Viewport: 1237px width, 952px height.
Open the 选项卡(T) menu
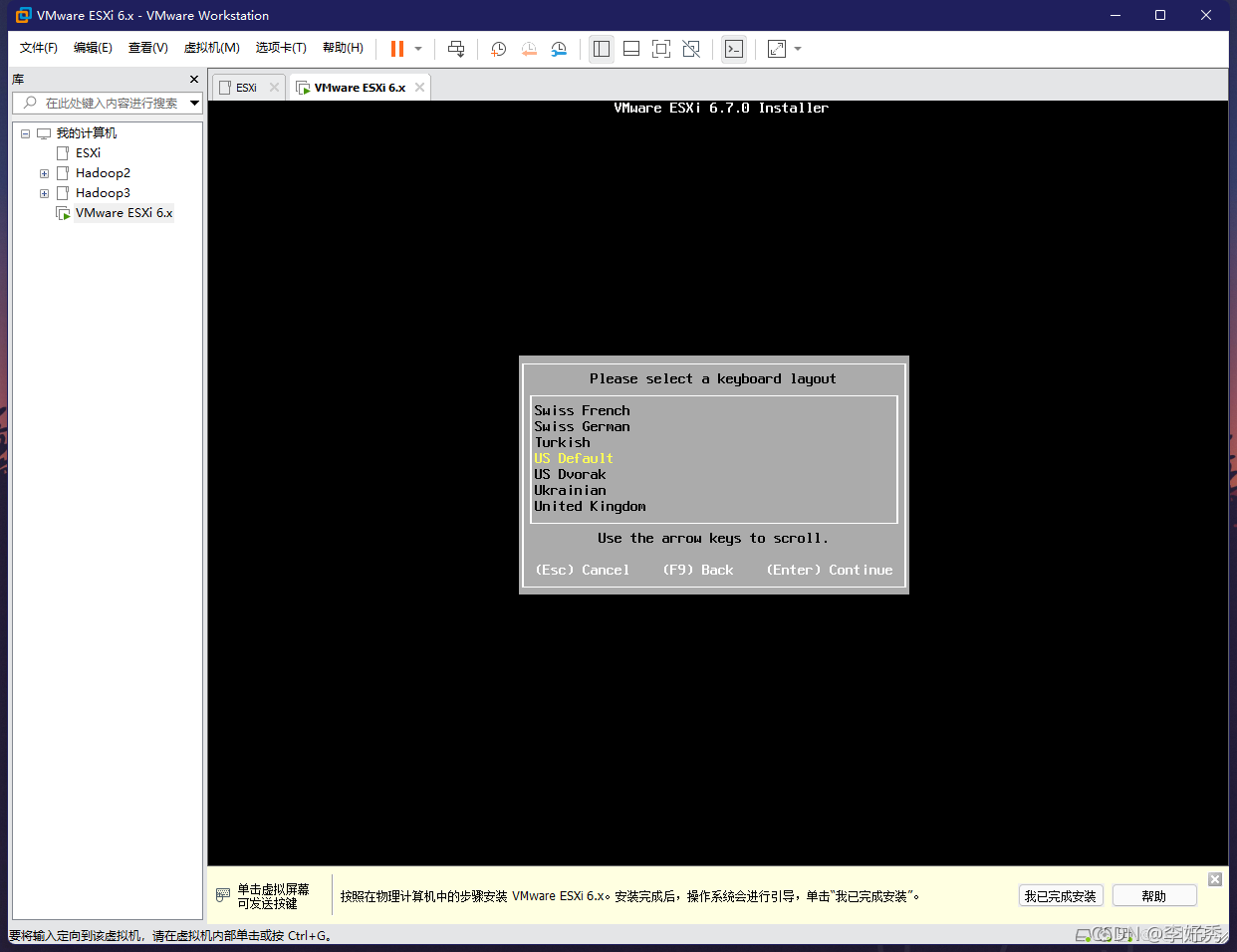[281, 48]
